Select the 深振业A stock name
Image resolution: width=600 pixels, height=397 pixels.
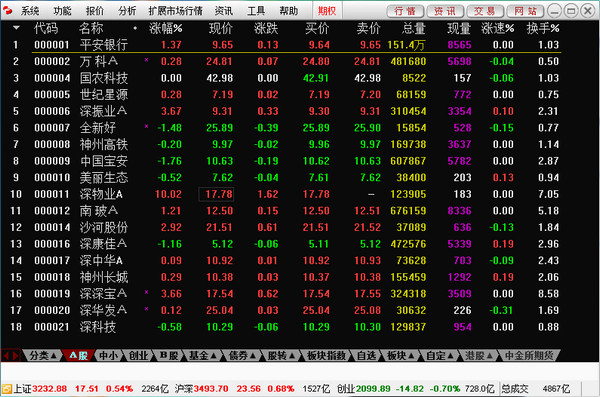(x=103, y=111)
